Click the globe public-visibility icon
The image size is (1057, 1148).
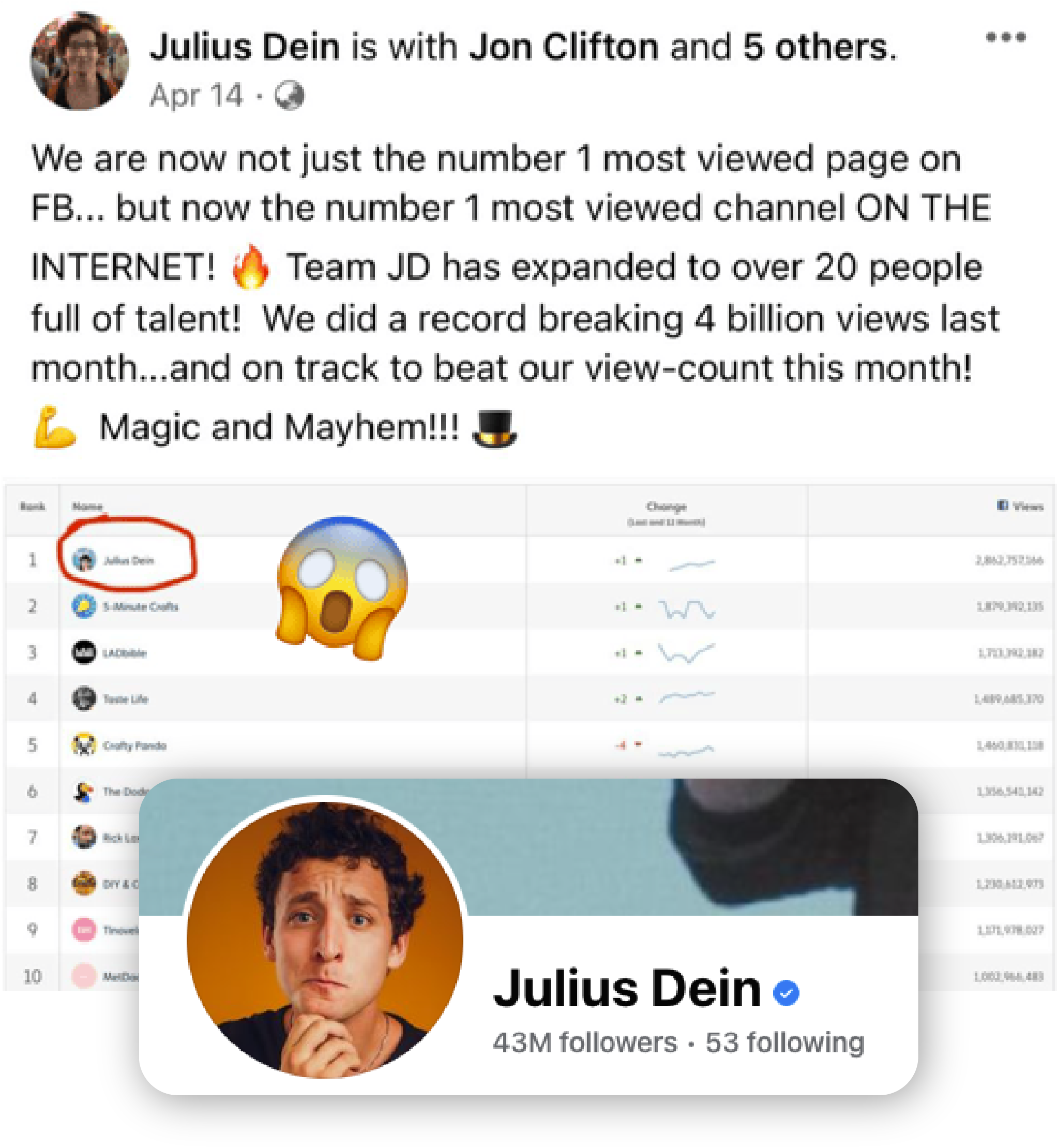click(x=290, y=96)
